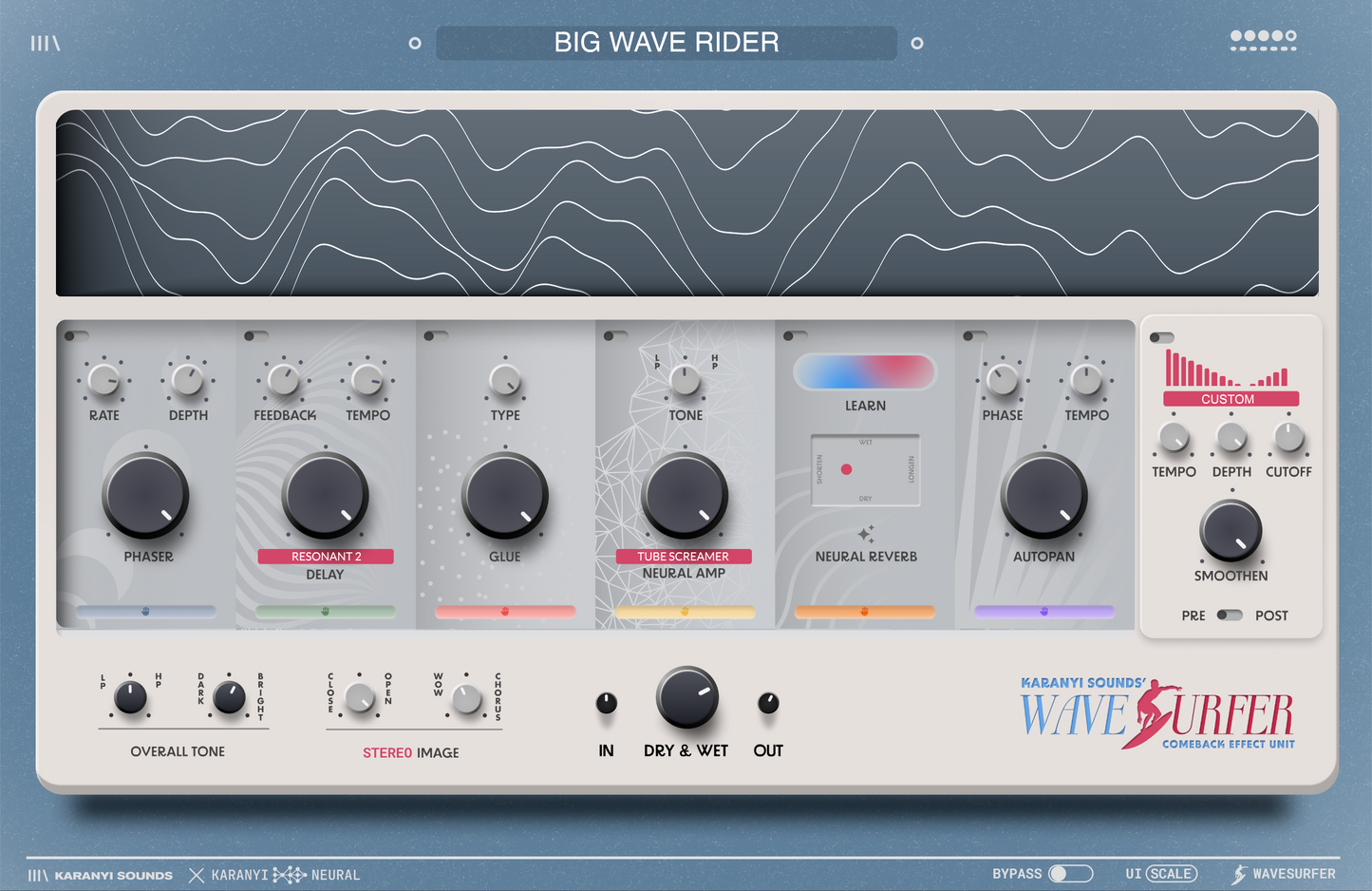
Task: Click the hand icon on Glue strip
Action: pos(505,612)
